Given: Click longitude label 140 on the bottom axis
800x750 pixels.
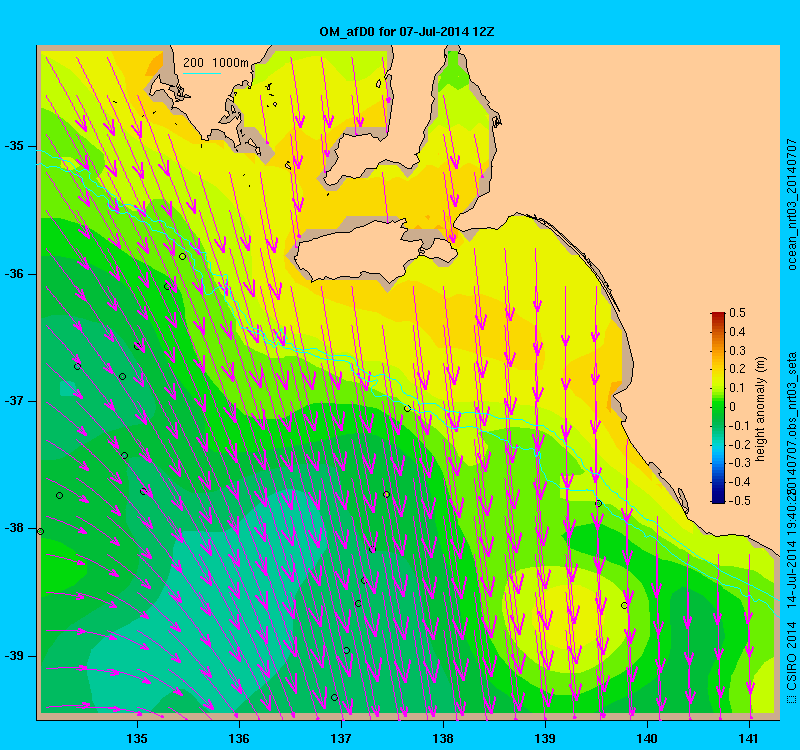Looking at the screenshot, I should [647, 738].
